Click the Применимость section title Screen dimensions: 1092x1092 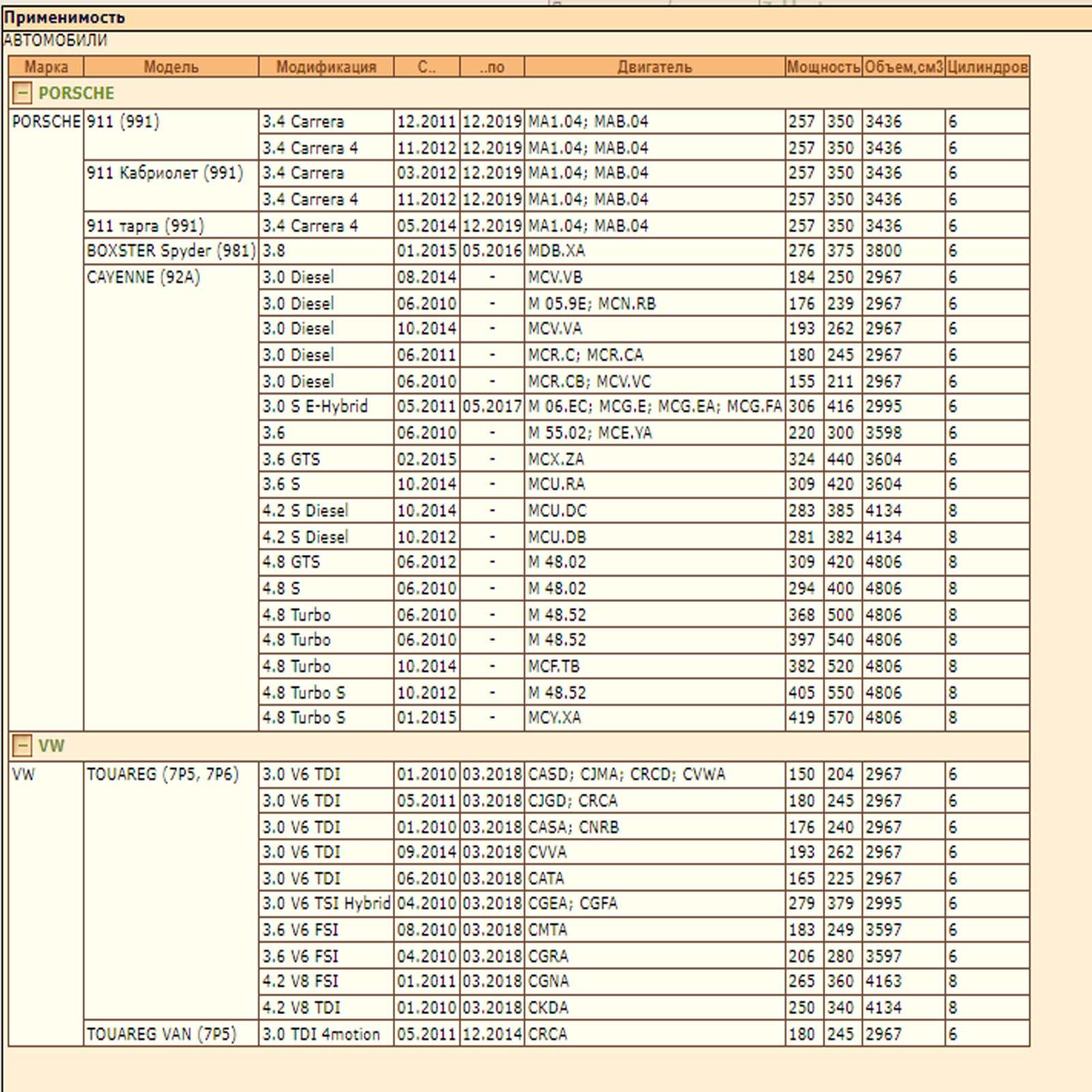(64, 18)
